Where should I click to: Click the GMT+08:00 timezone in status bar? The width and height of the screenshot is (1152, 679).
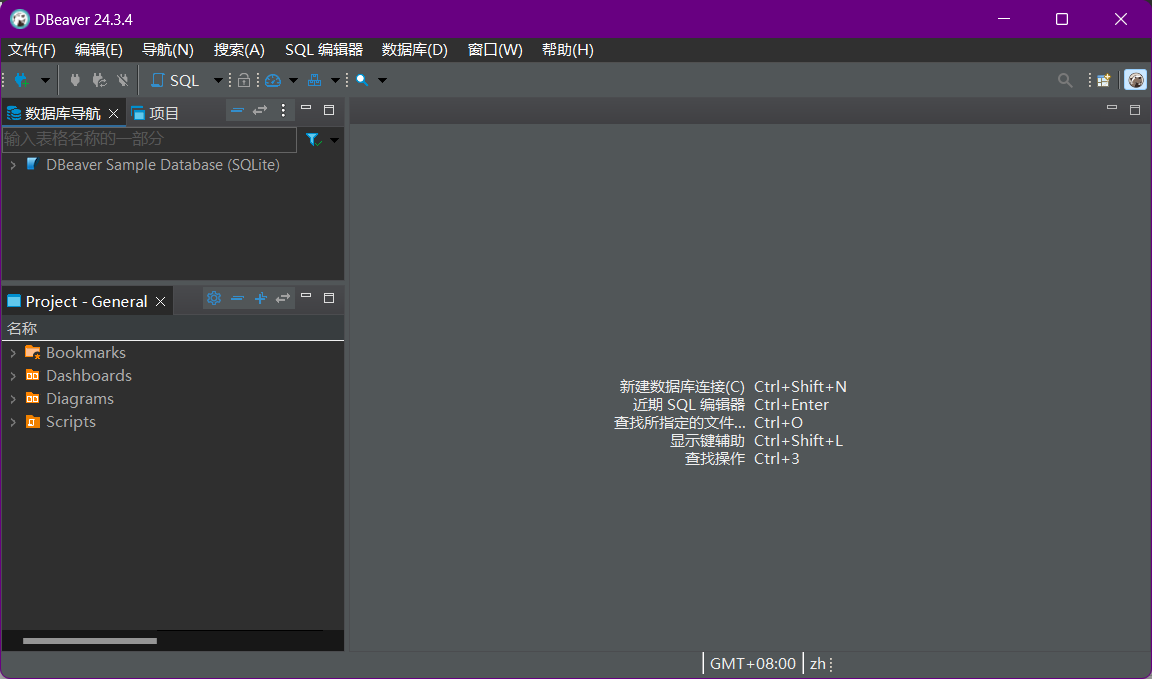click(x=752, y=664)
